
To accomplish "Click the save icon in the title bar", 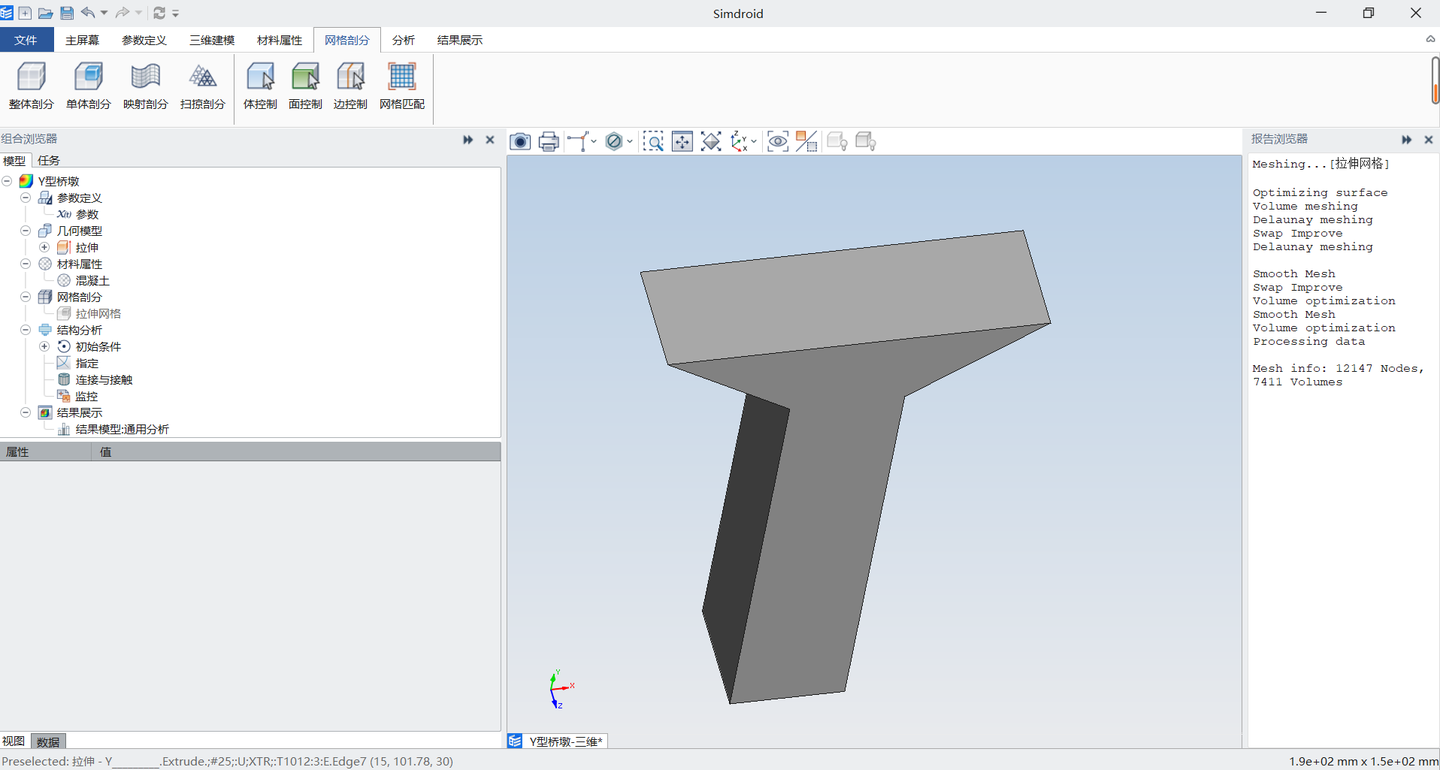I will 67,13.
